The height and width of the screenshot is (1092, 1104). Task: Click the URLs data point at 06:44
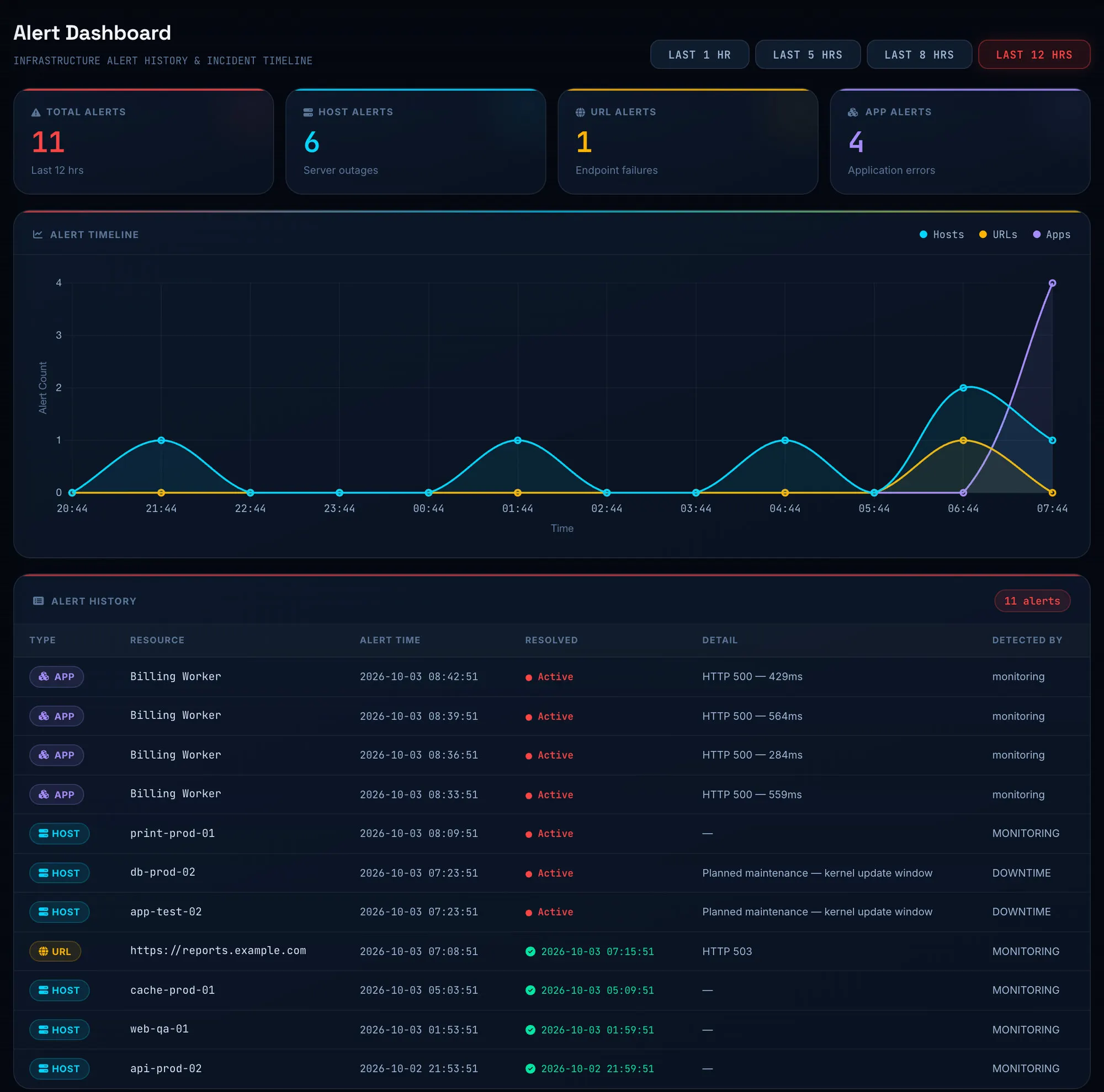tap(963, 440)
